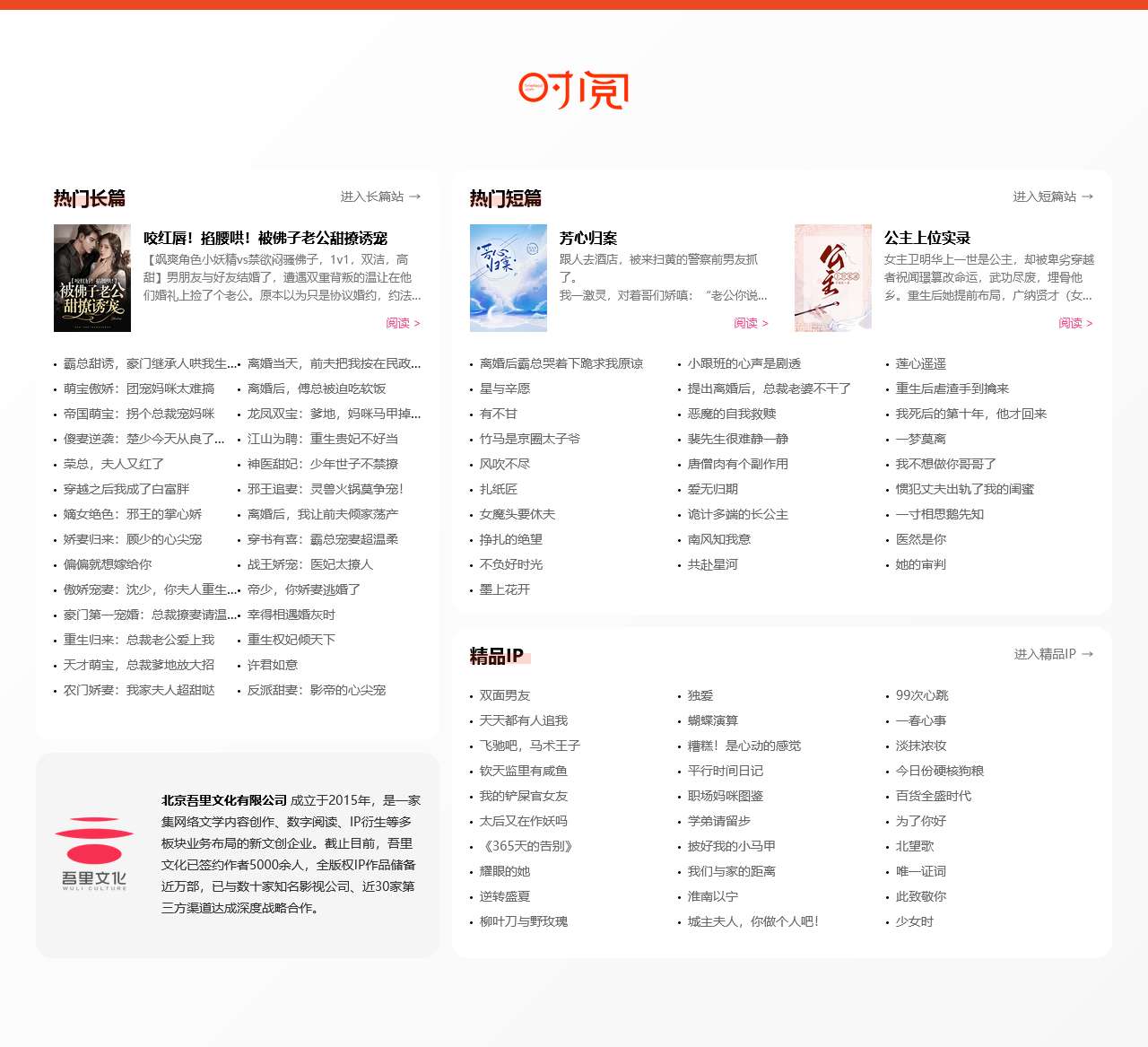Image resolution: width=1148 pixels, height=1047 pixels.
Task: Open 柳叶刀与野玫瑰
Action: (x=524, y=921)
